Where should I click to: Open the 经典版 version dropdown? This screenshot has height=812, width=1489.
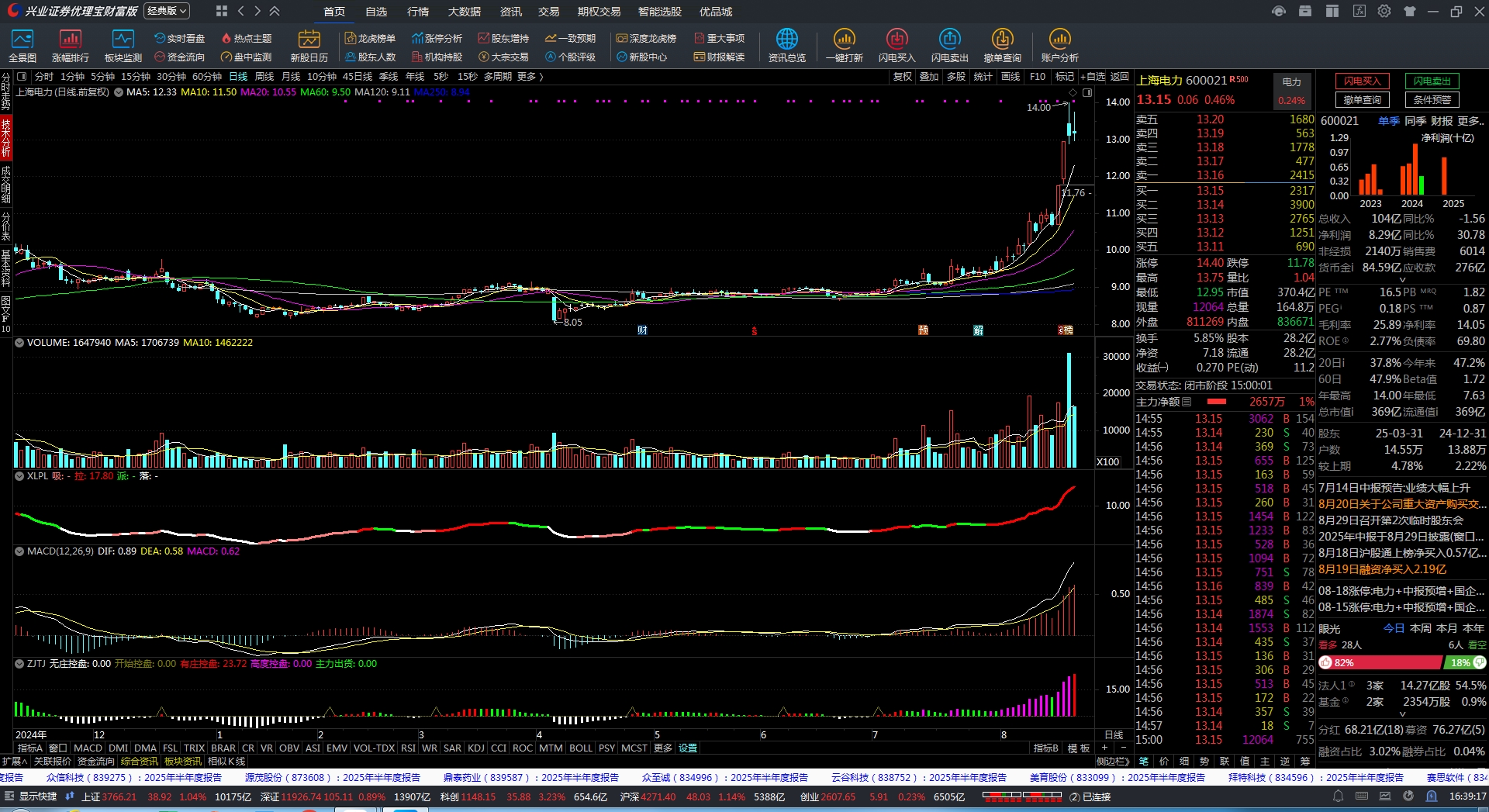(167, 11)
